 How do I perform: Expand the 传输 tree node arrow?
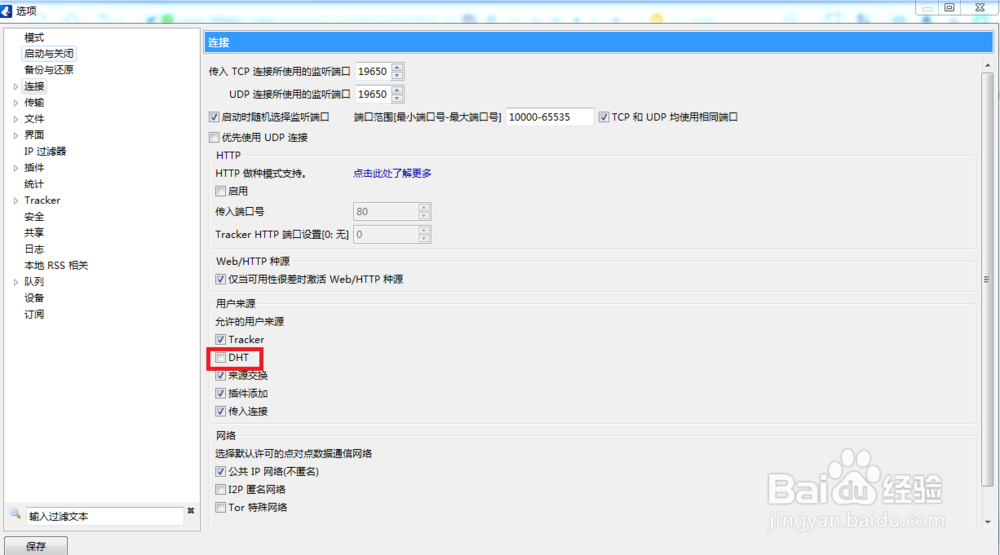point(16,103)
